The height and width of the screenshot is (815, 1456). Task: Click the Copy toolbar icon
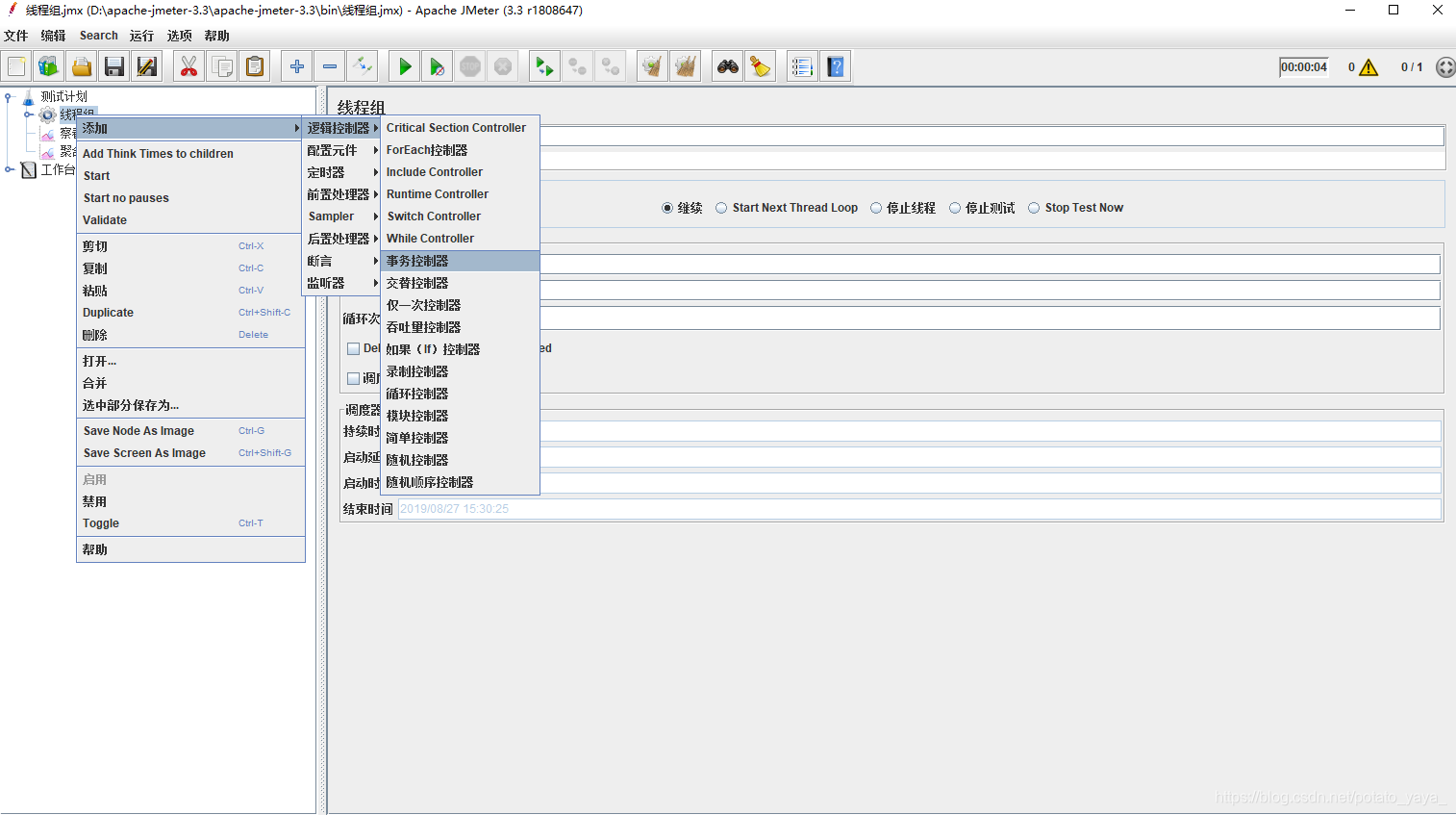point(222,66)
